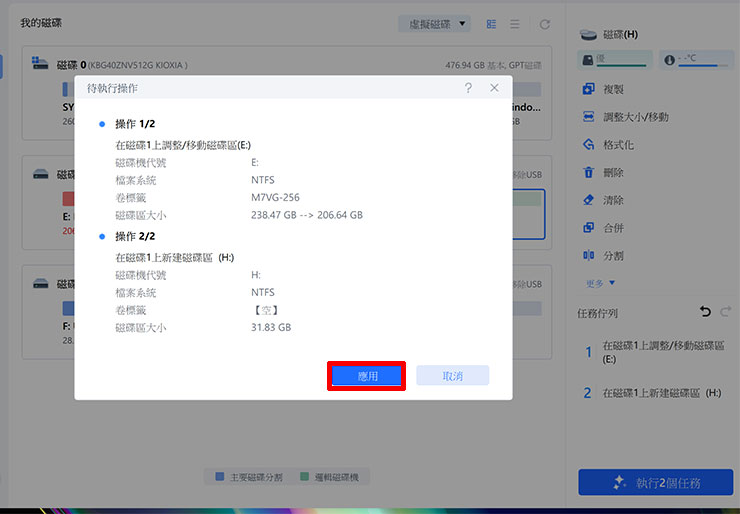Click the M7VG-256 volume label value
The height and width of the screenshot is (514, 740).
coord(275,197)
